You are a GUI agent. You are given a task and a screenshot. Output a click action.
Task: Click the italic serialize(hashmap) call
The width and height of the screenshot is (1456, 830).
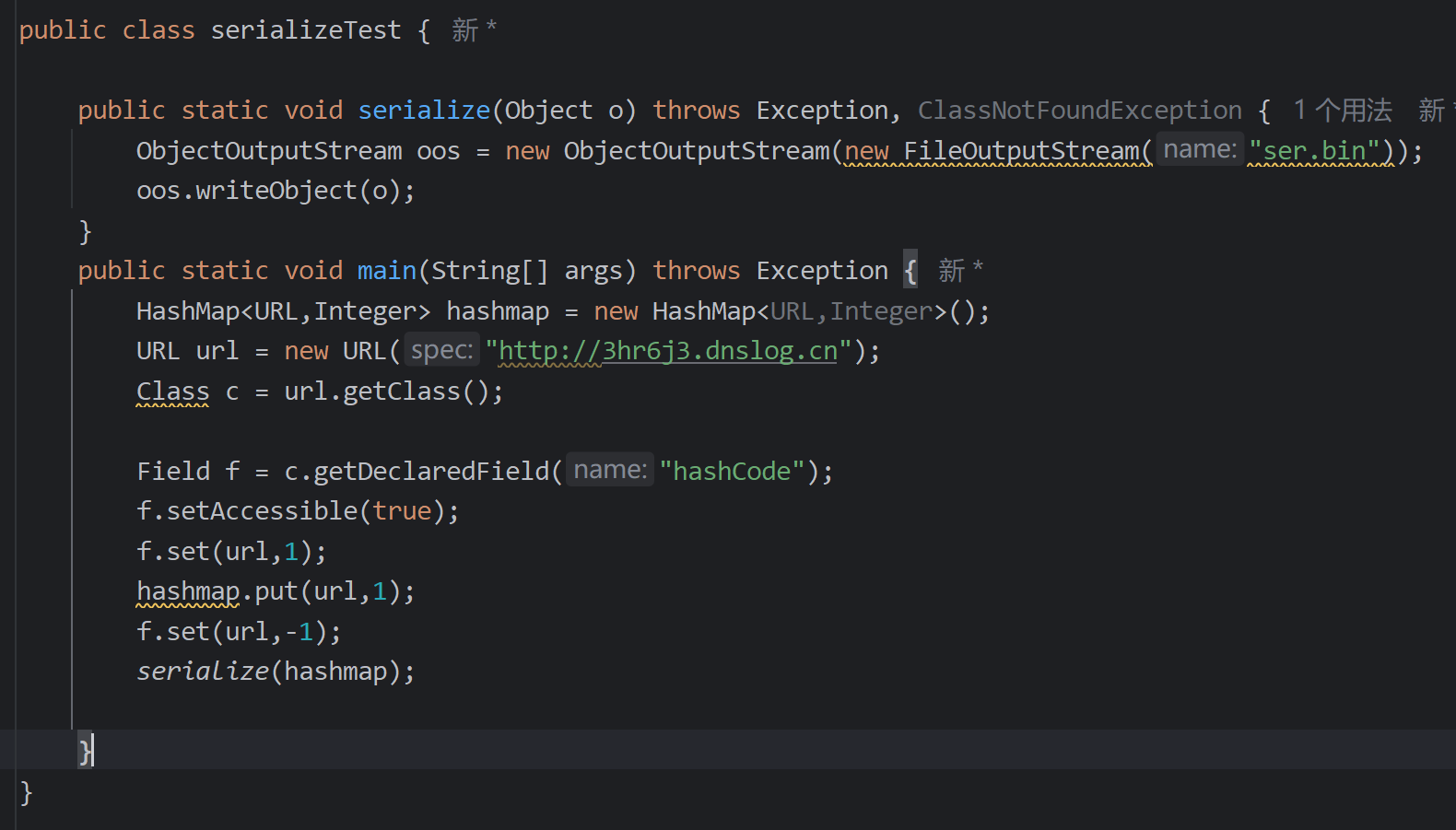tap(276, 672)
